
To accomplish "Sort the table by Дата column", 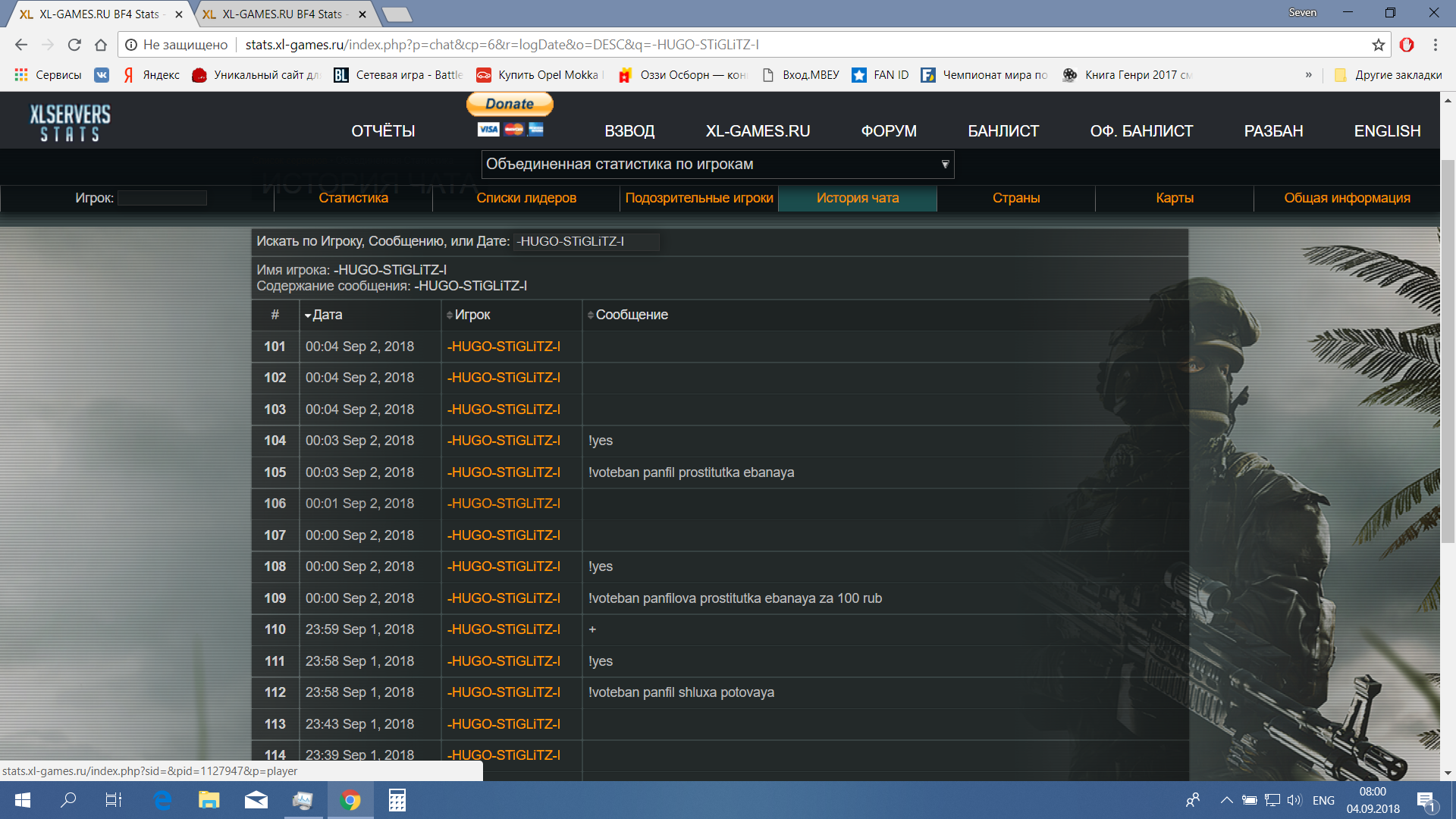I will (327, 315).
